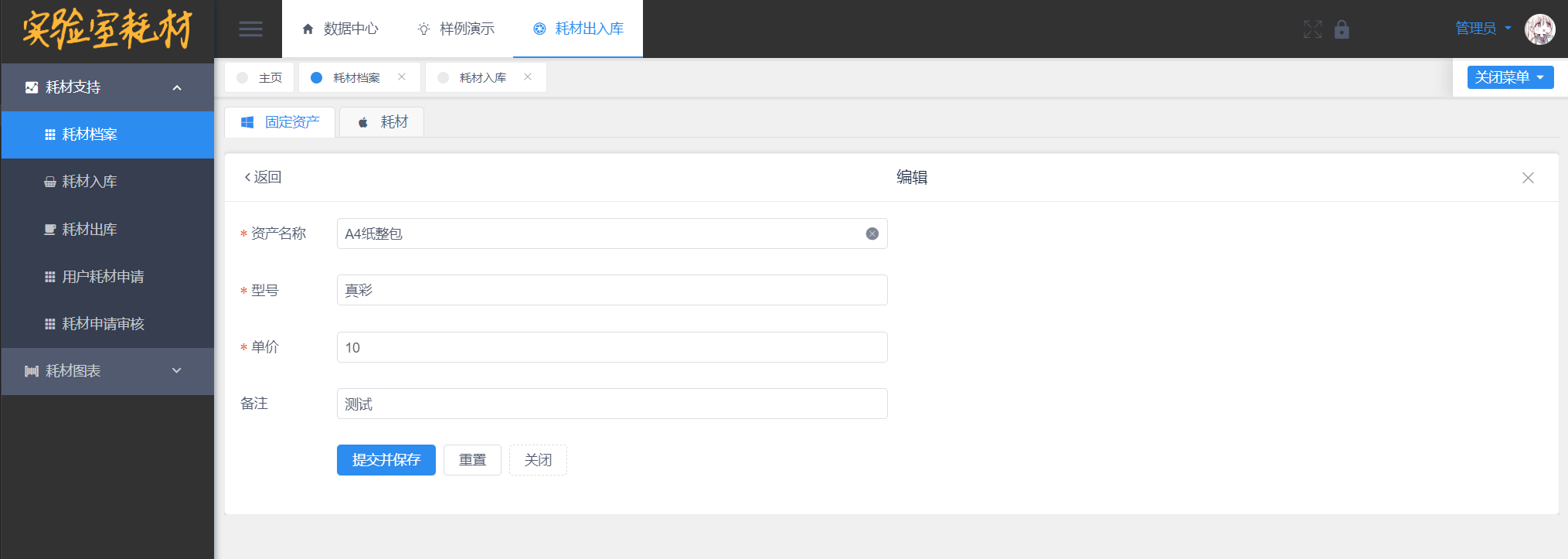
Task: Click the 关闭 button below the form
Action: click(538, 460)
